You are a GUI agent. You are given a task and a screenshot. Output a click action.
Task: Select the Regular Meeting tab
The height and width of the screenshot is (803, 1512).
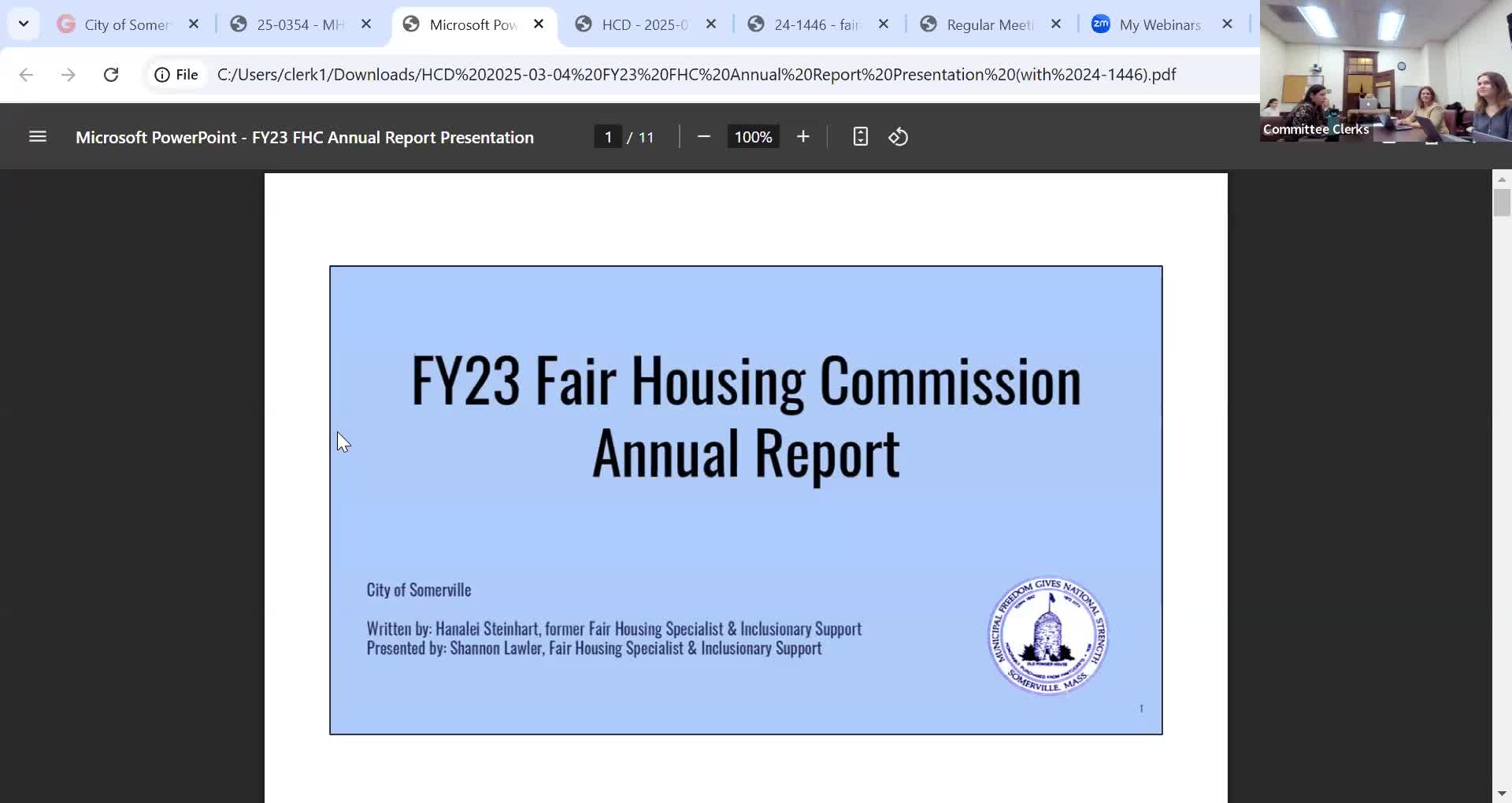coord(988,24)
